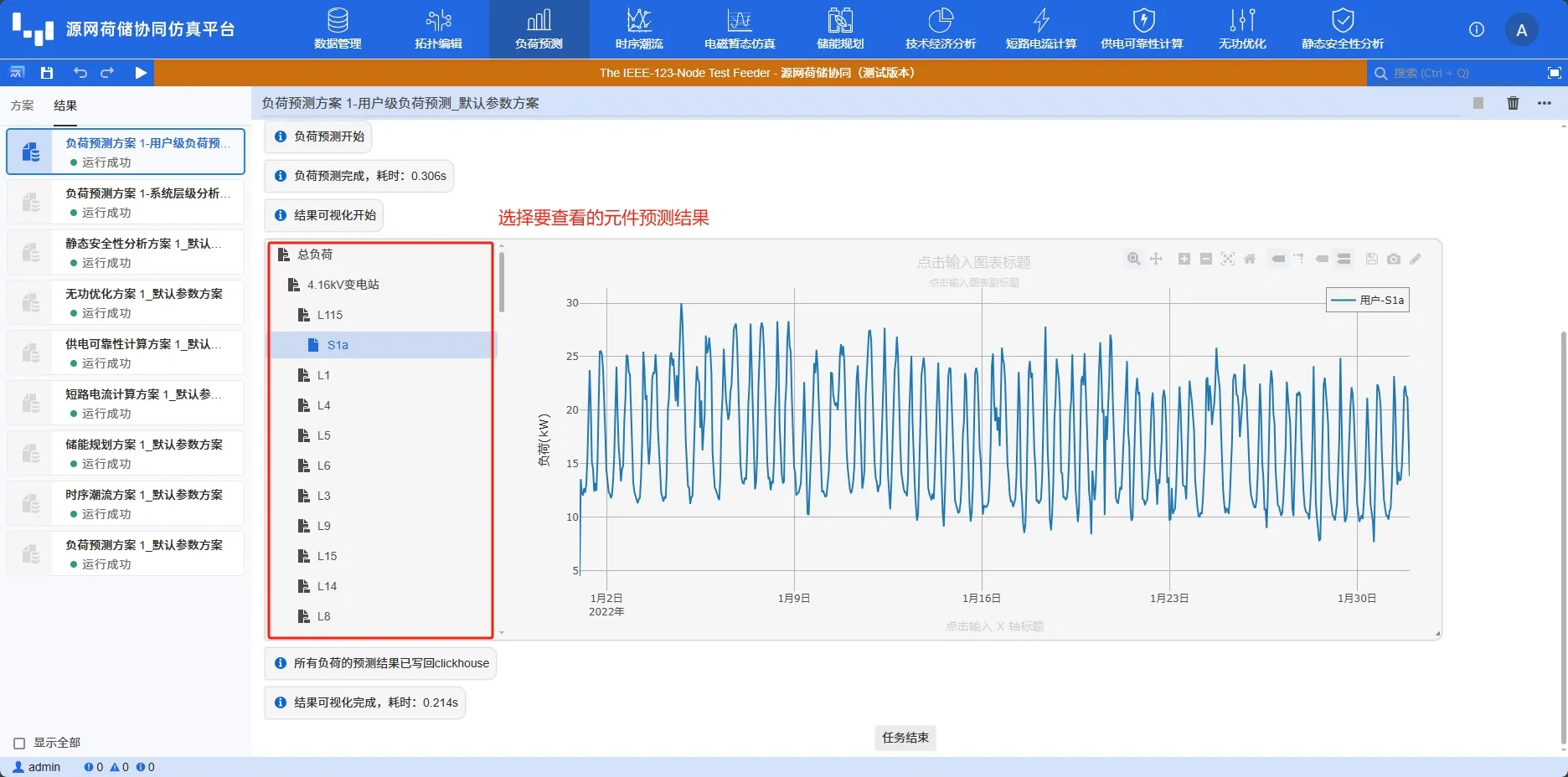Open the 短路电流计算 module
Screen dimensions: 1568x777
tap(1041, 28)
